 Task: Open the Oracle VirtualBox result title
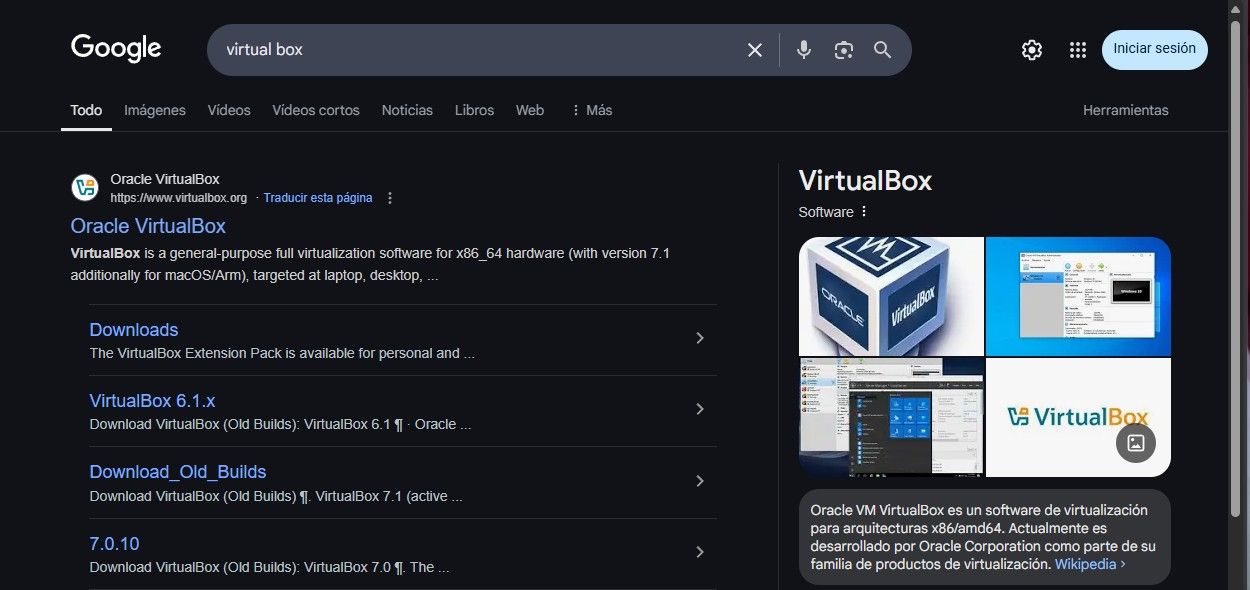[148, 226]
